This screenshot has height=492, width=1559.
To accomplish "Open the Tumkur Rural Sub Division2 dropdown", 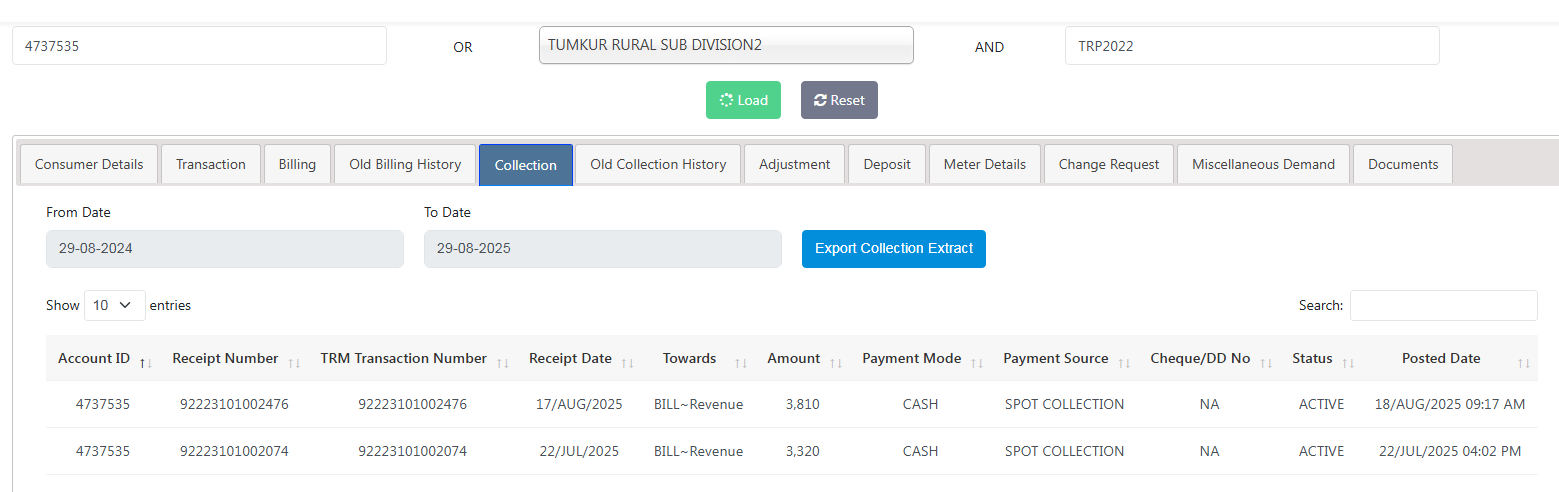I will tap(725, 45).
